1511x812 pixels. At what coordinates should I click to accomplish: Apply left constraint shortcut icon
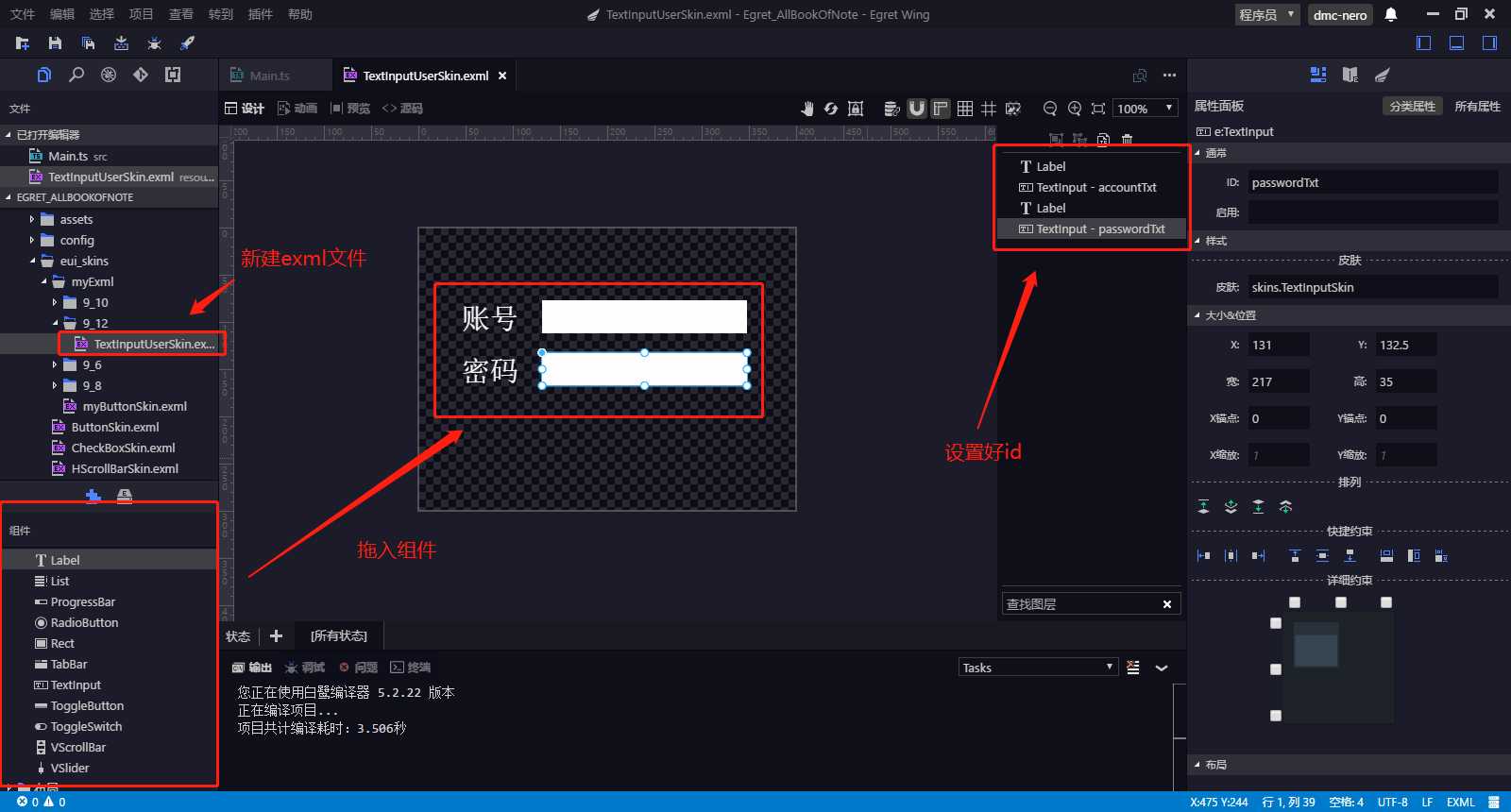coord(1203,556)
